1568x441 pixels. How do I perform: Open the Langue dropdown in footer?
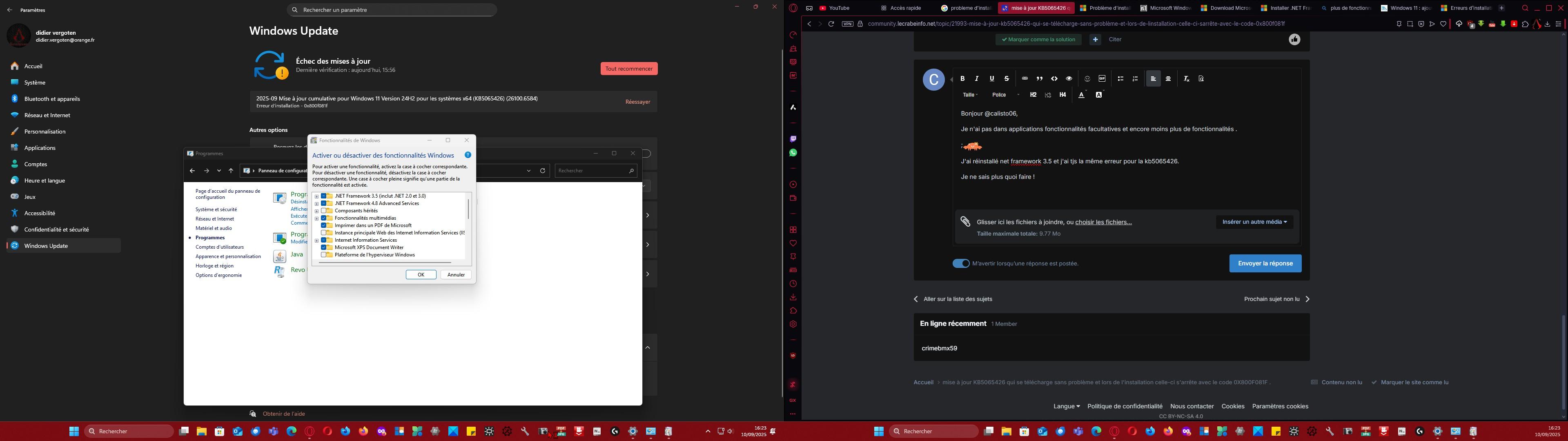1067,406
